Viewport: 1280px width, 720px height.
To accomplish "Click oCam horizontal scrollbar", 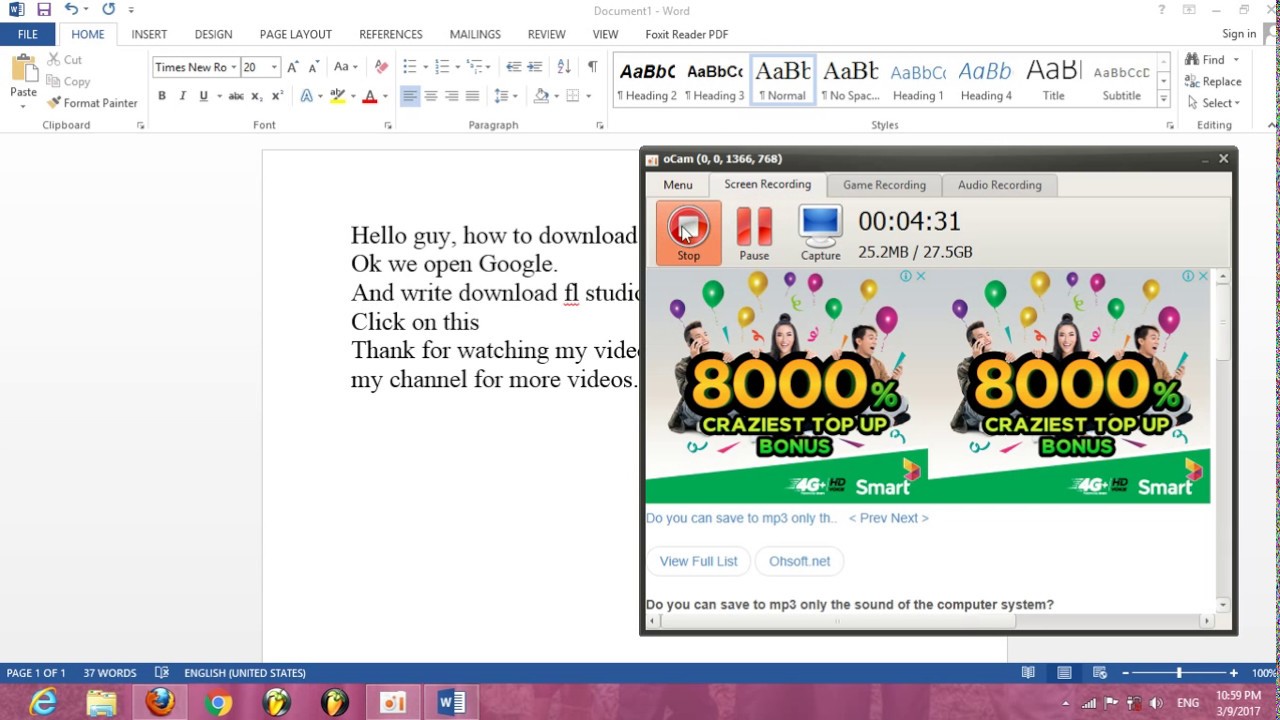I will tap(837, 621).
